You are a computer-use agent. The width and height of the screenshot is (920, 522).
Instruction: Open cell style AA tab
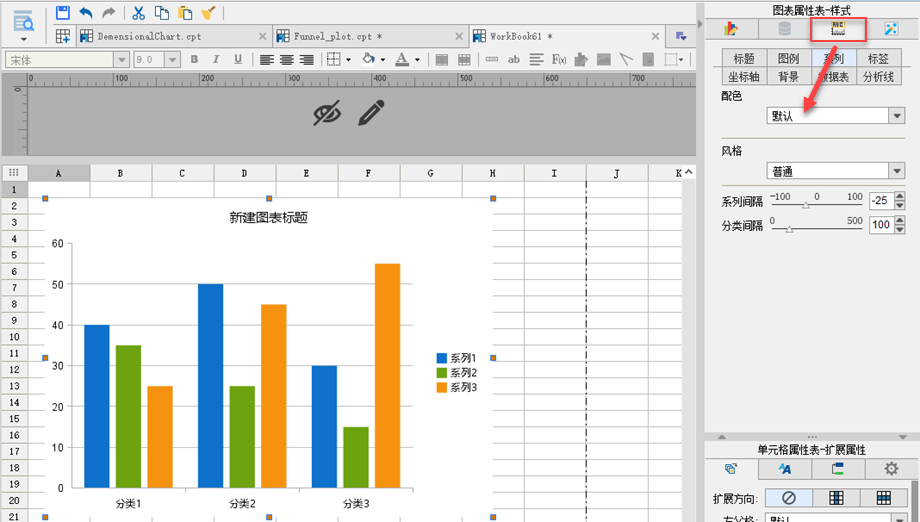(x=784, y=469)
